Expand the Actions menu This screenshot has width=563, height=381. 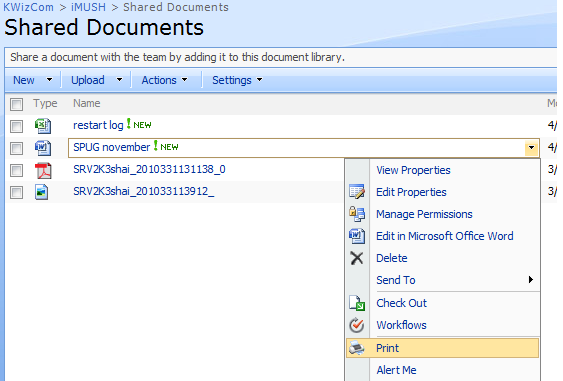[x=164, y=80]
